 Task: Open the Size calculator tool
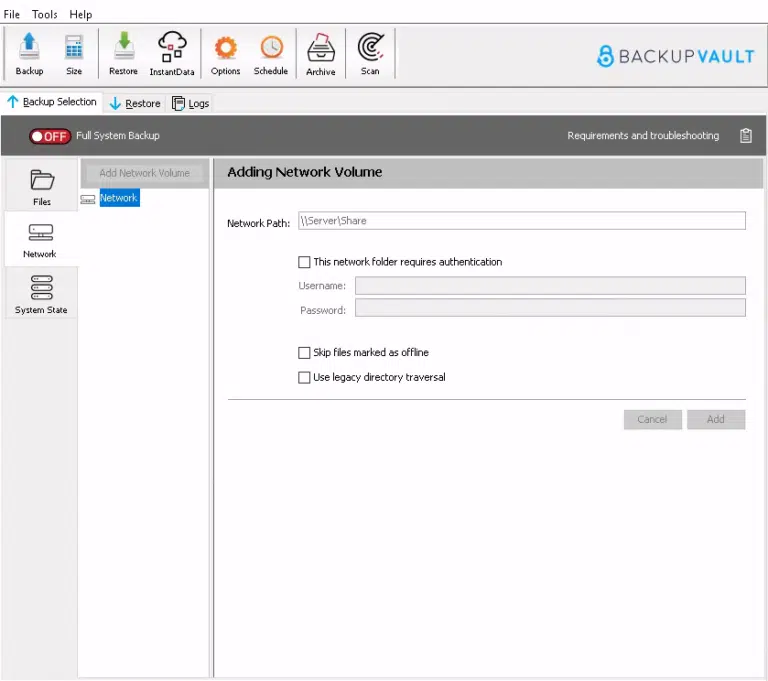(74, 53)
